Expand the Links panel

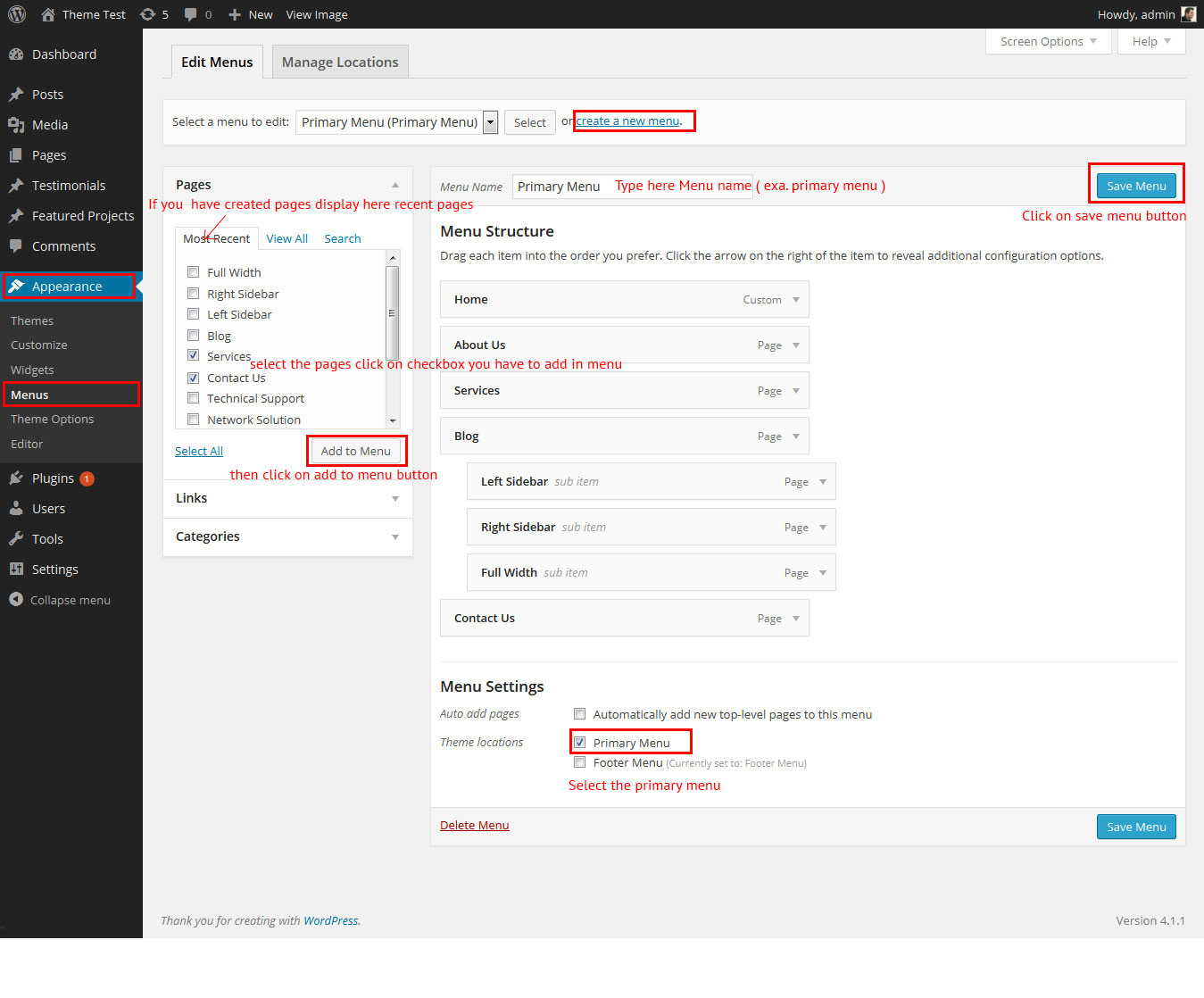tap(287, 498)
